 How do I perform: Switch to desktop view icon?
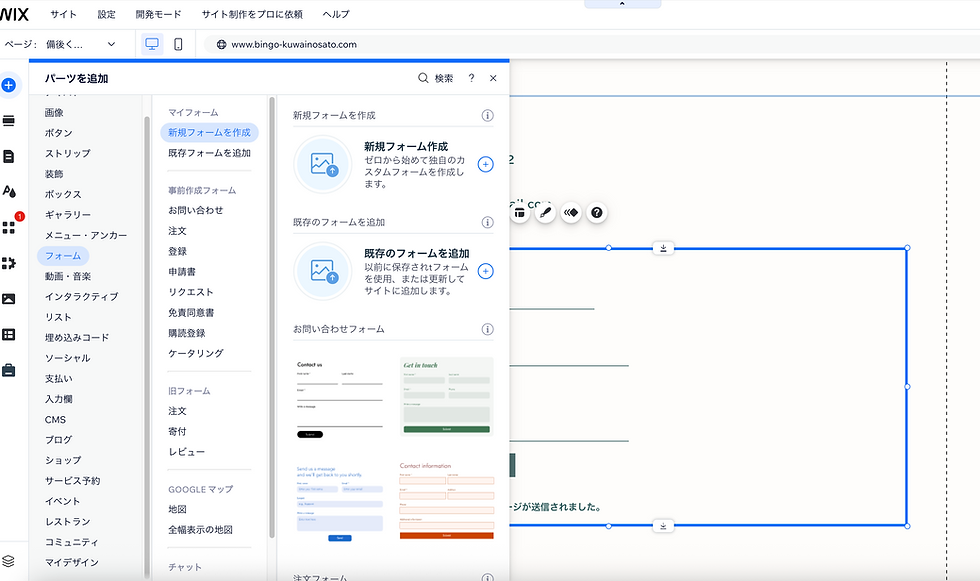(152, 44)
